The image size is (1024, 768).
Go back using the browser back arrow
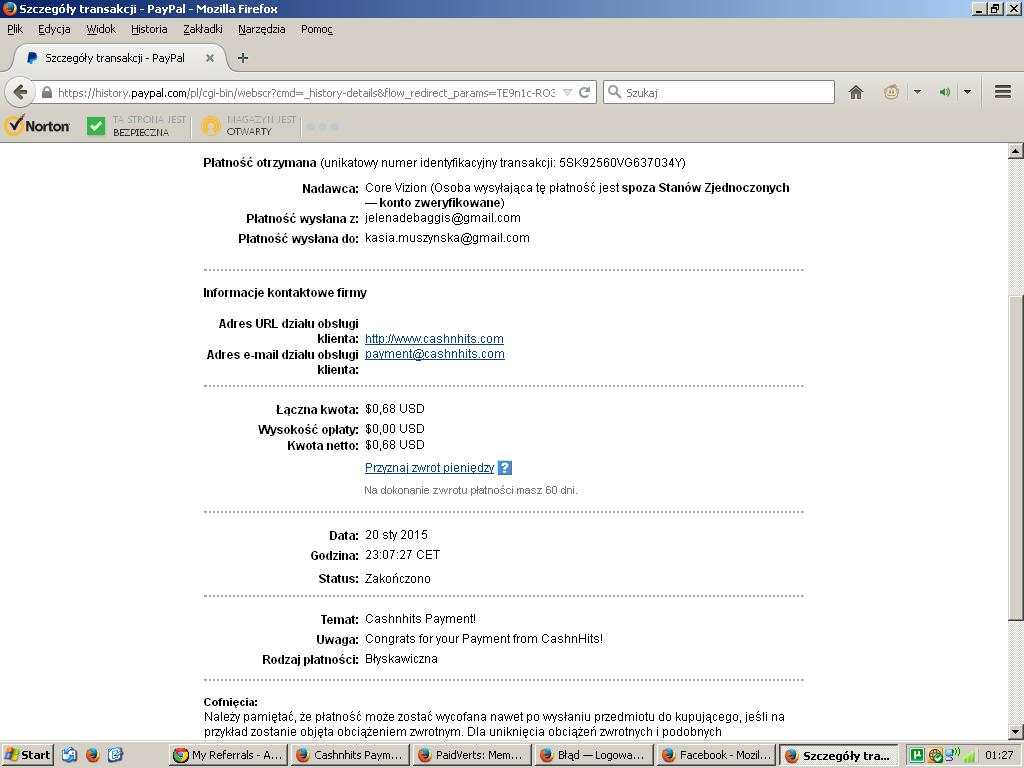(x=20, y=92)
